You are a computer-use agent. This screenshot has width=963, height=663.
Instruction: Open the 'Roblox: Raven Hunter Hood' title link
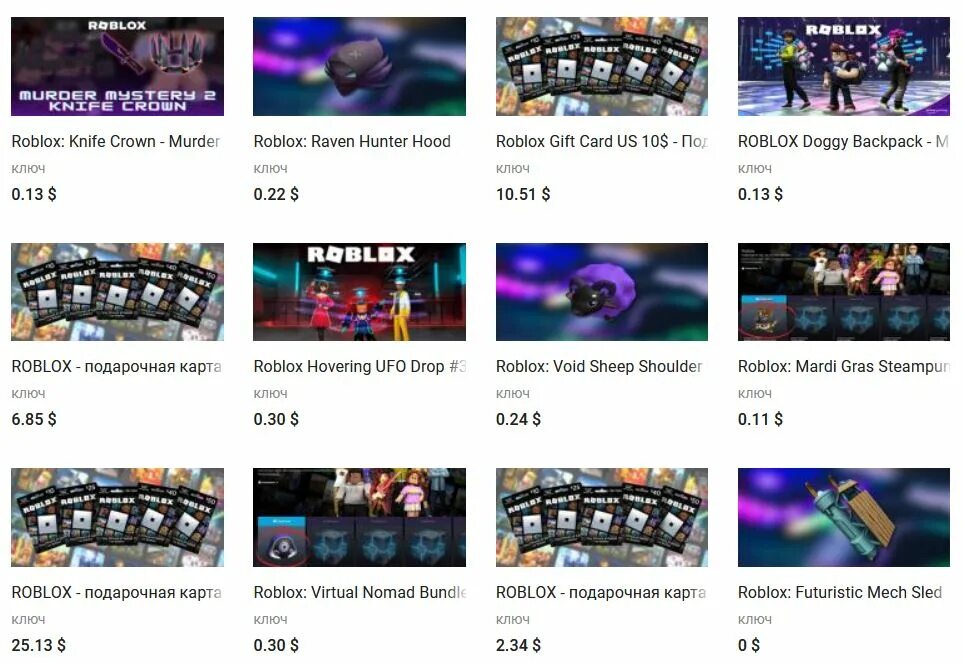[352, 141]
